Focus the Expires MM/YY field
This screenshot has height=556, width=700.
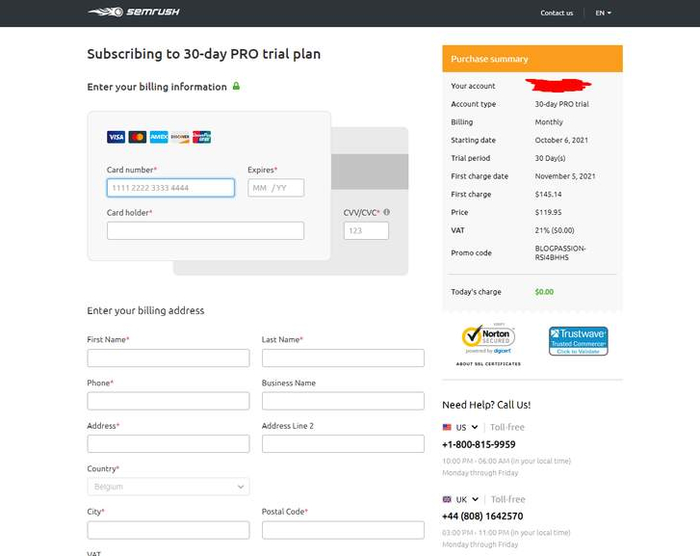(276, 188)
